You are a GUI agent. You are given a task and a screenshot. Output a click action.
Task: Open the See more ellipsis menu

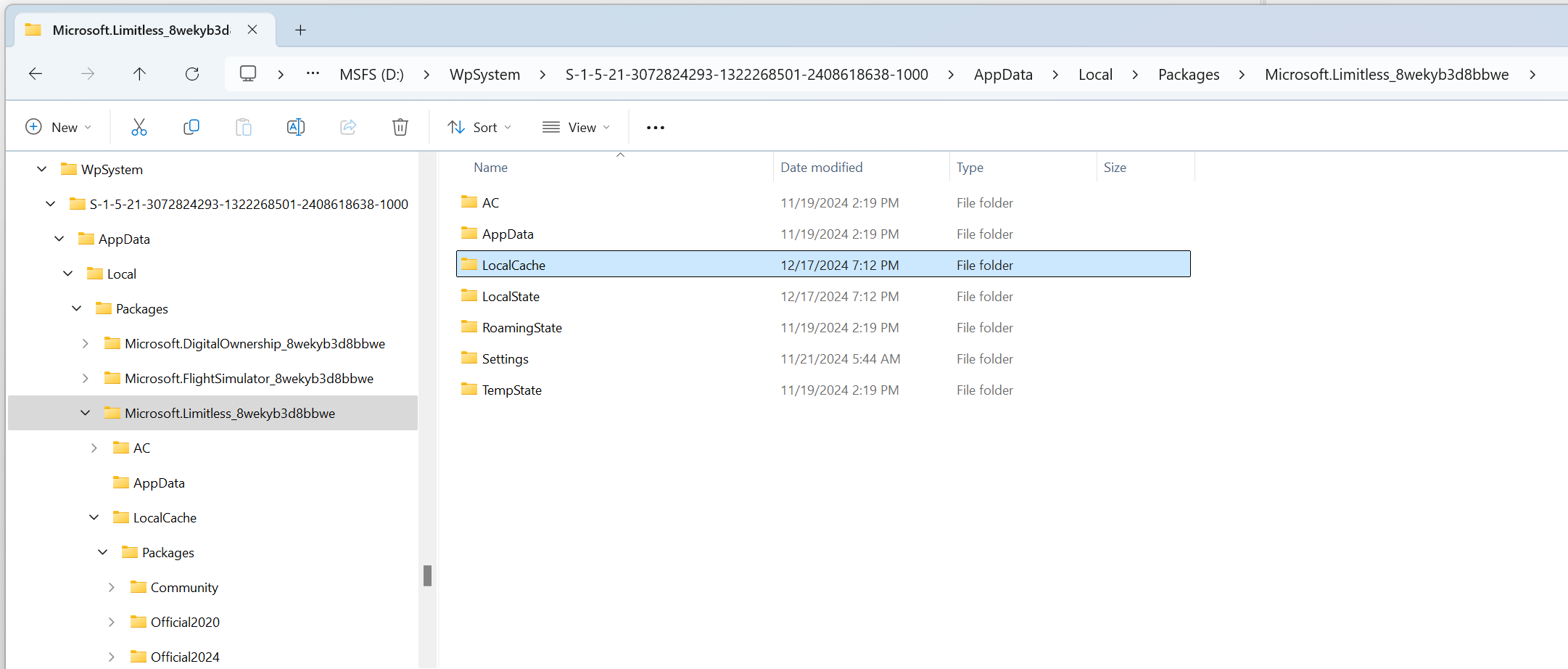click(x=655, y=128)
